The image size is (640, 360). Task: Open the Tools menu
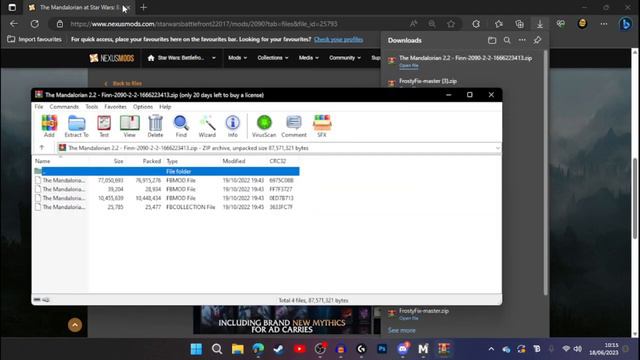click(91, 107)
